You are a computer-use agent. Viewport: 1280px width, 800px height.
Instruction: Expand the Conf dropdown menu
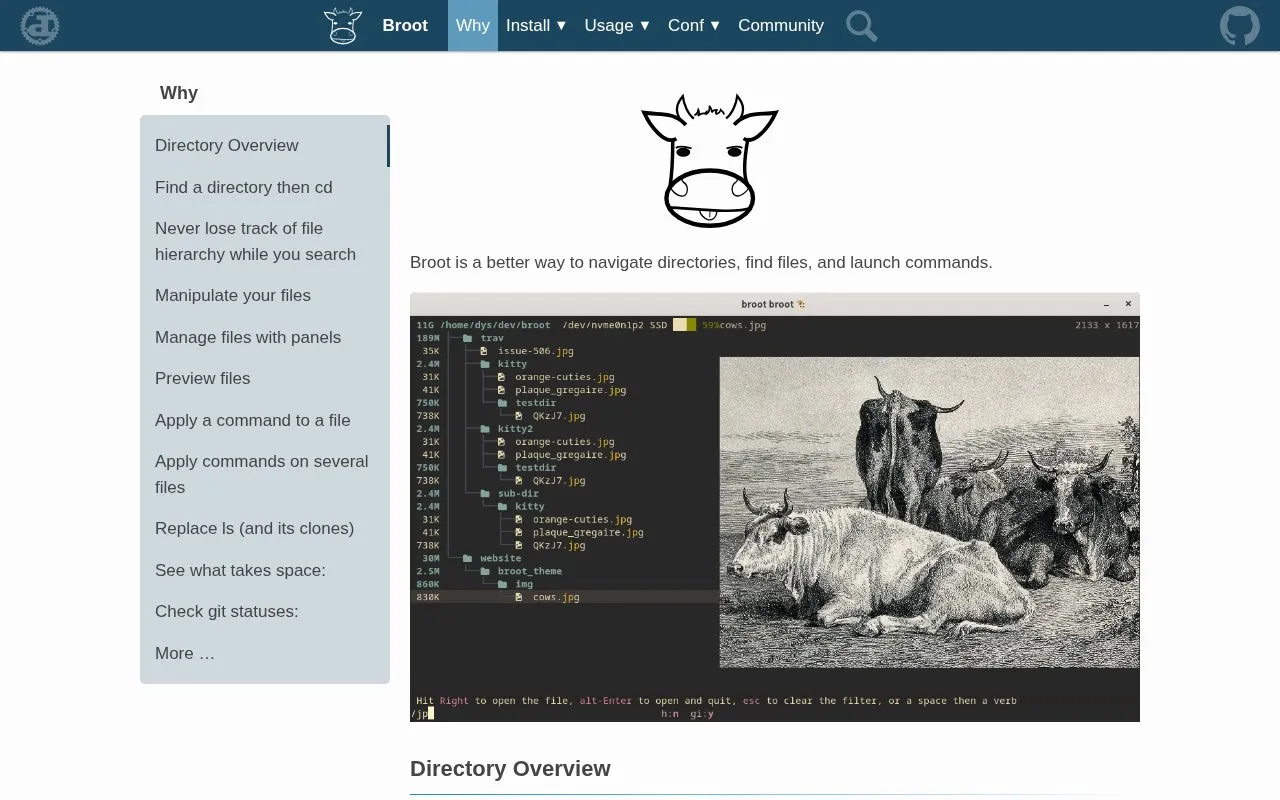(694, 25)
